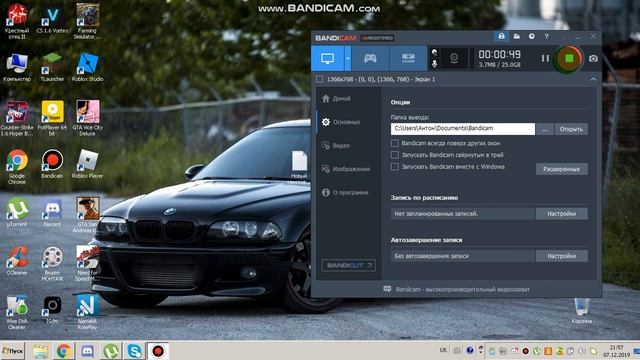Open the output folder icon in title bar
Viewport: 640px width, 360px height.
(x=516, y=36)
